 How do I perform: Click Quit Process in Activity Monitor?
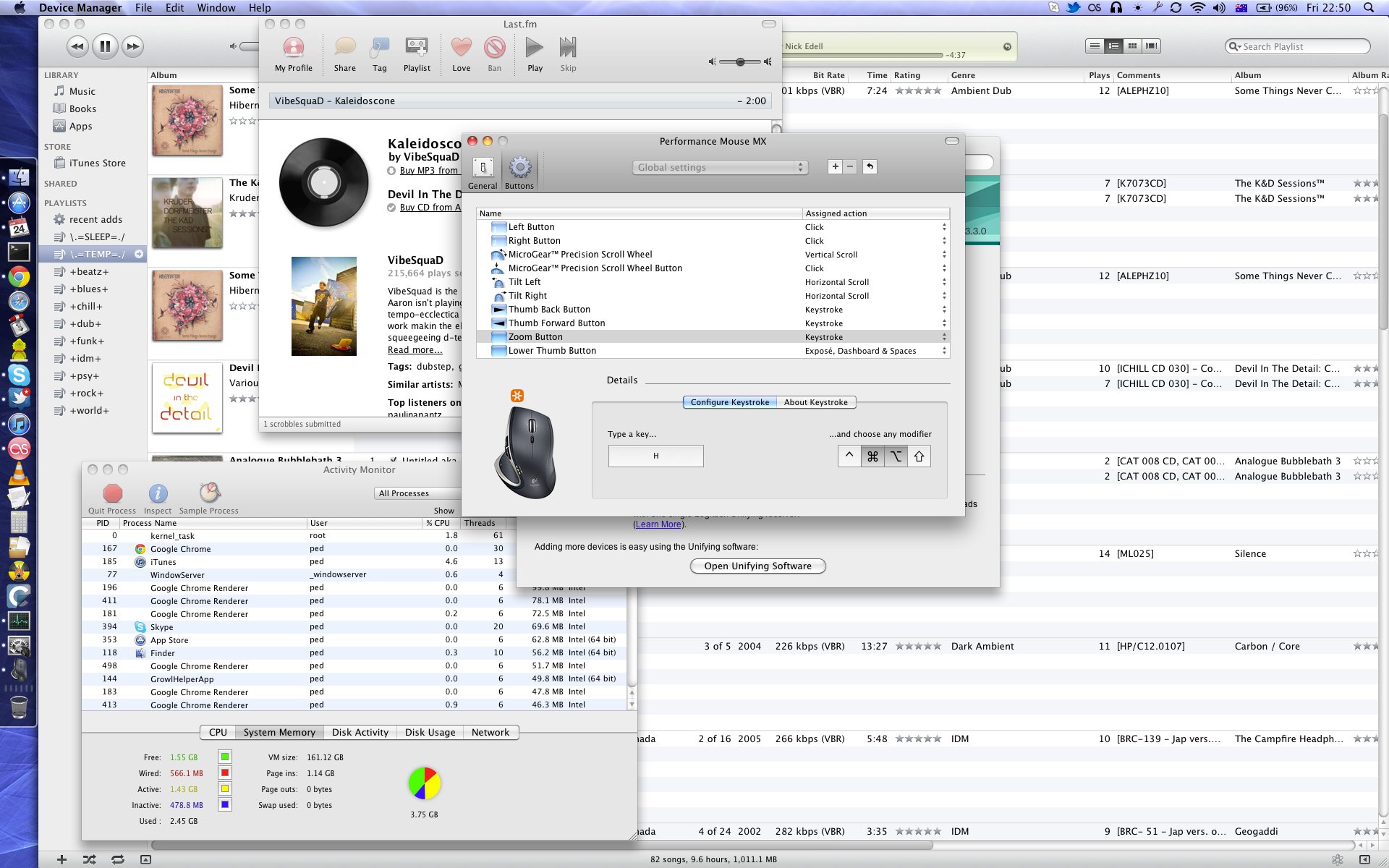[x=112, y=499]
